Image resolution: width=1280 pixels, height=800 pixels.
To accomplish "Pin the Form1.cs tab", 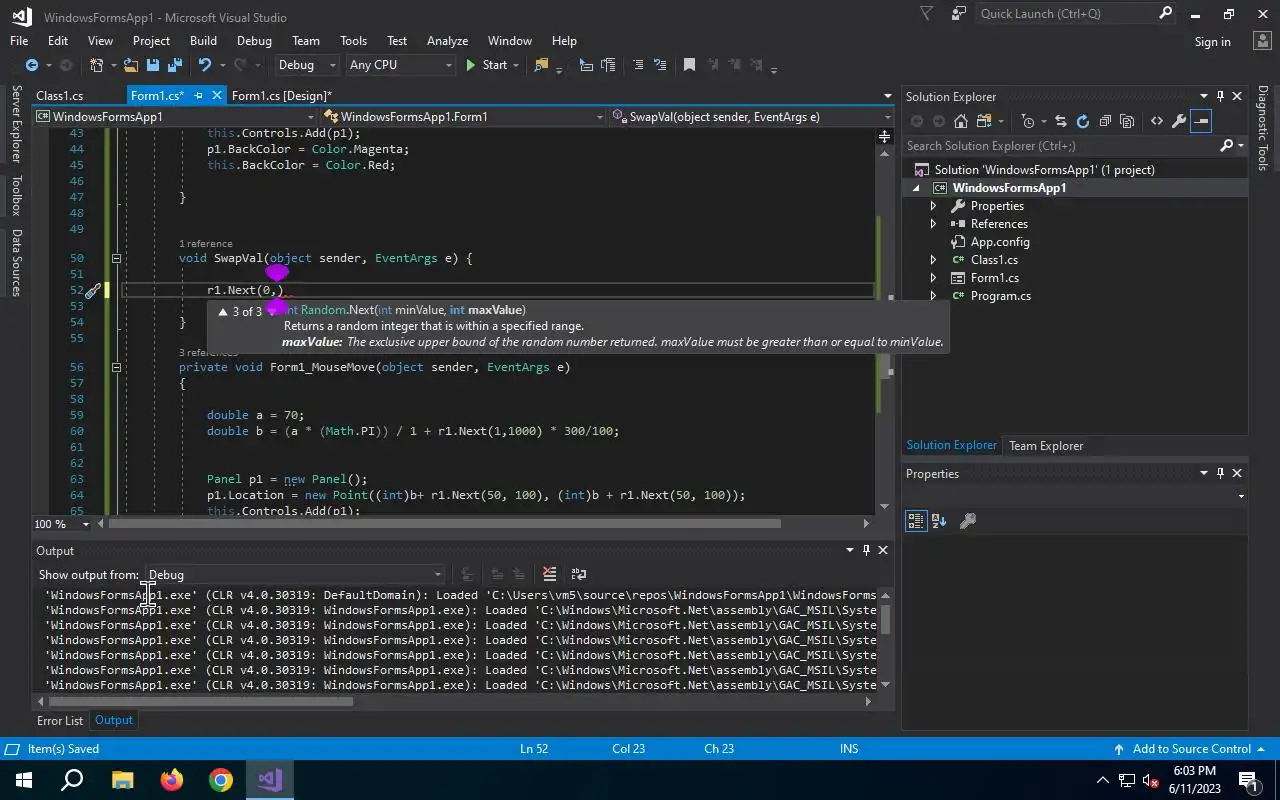I will (x=198, y=96).
